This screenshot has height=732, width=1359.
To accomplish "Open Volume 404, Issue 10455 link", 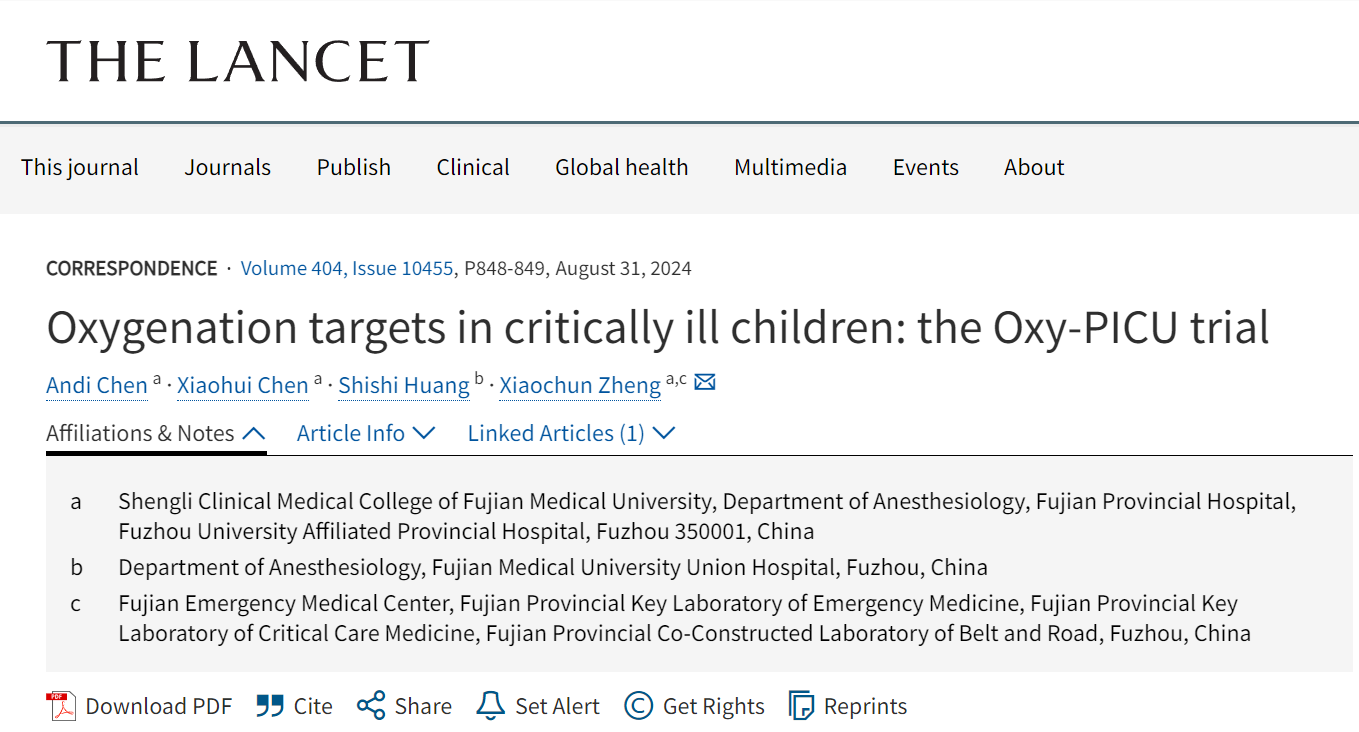I will (348, 269).
